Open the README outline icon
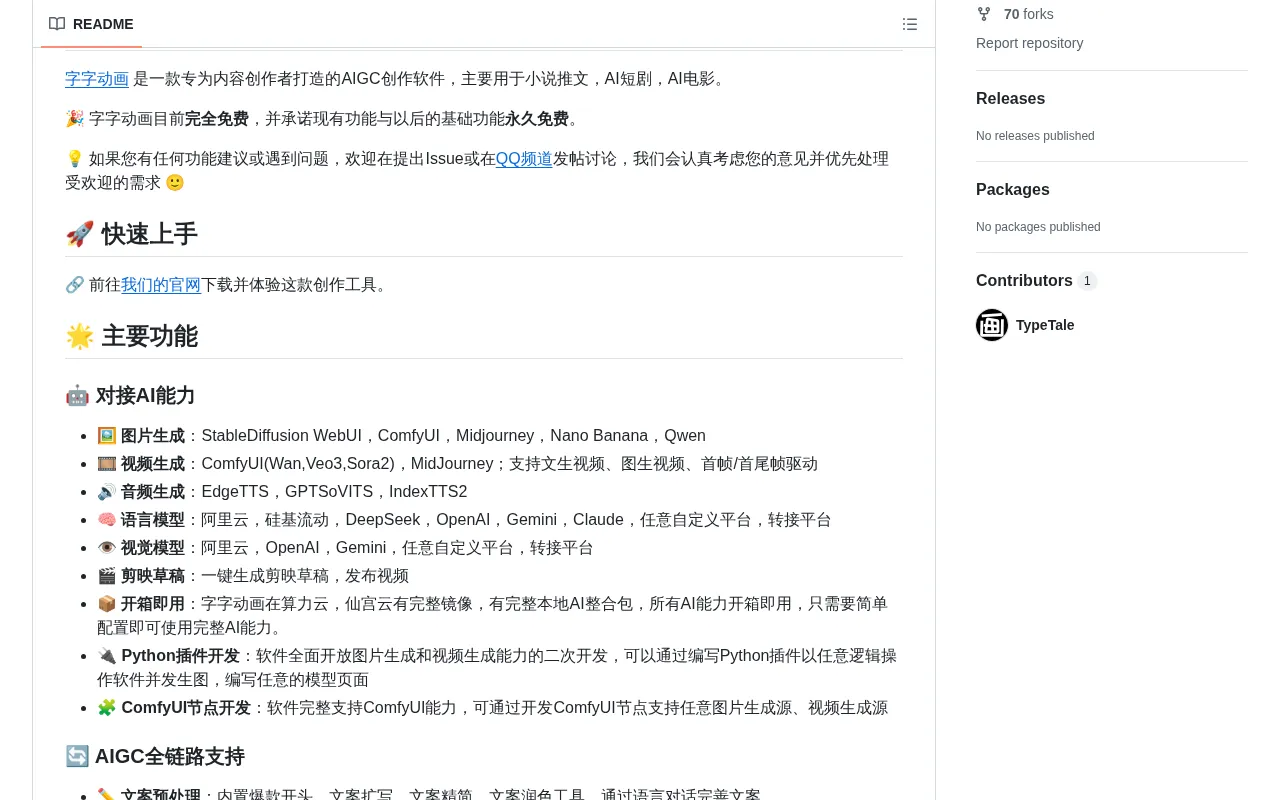1280x800 pixels. [910, 24]
